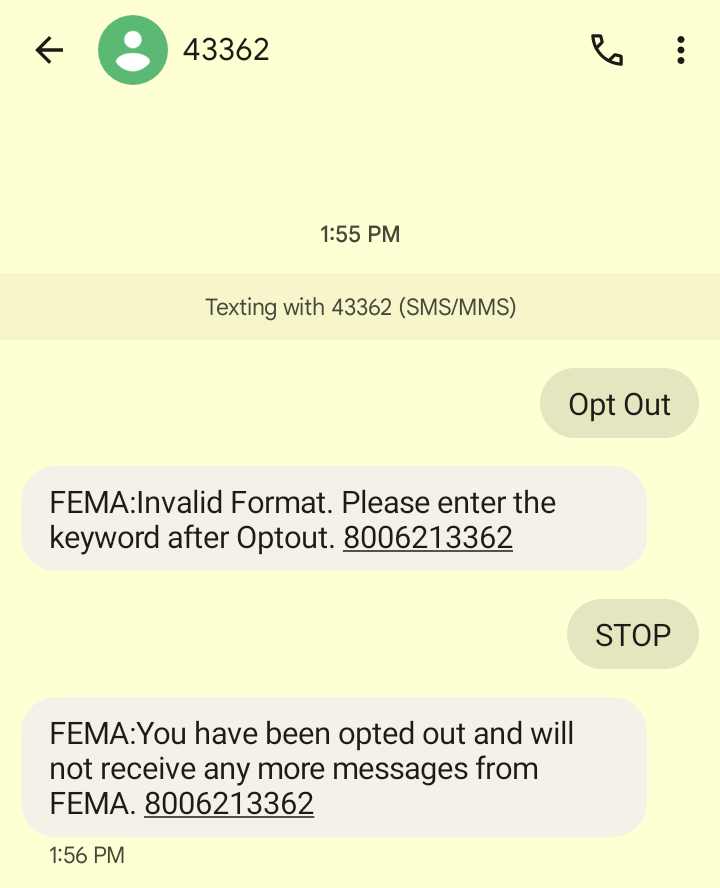
Task: Open the green contact avatar for 43362
Action: point(133,50)
